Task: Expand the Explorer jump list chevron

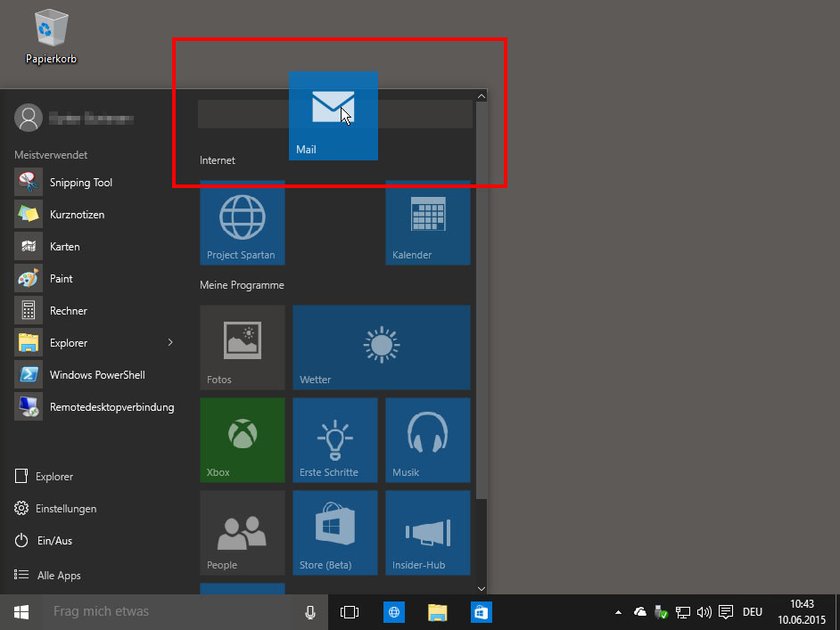Action: [170, 342]
